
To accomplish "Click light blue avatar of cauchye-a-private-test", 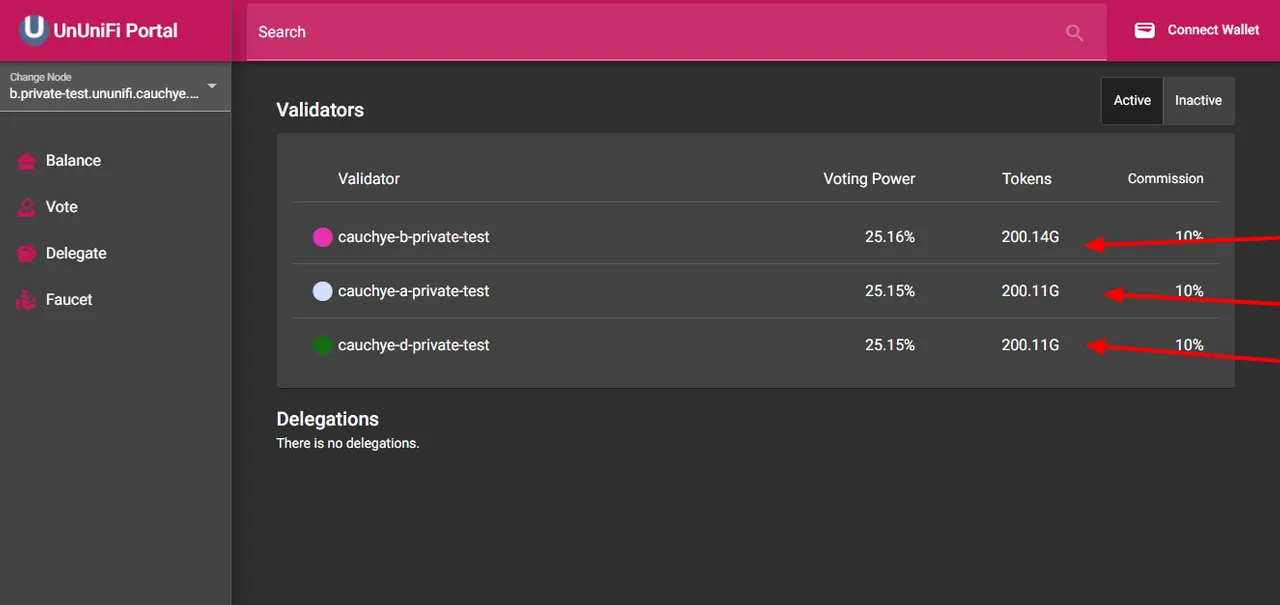I will coord(322,292).
